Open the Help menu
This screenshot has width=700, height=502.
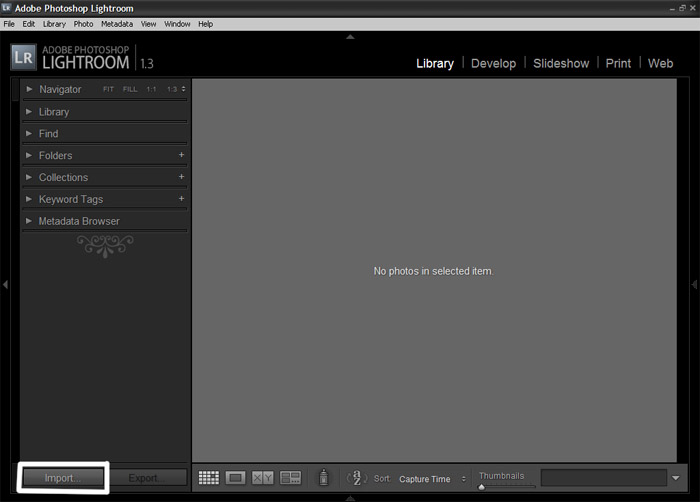click(205, 24)
